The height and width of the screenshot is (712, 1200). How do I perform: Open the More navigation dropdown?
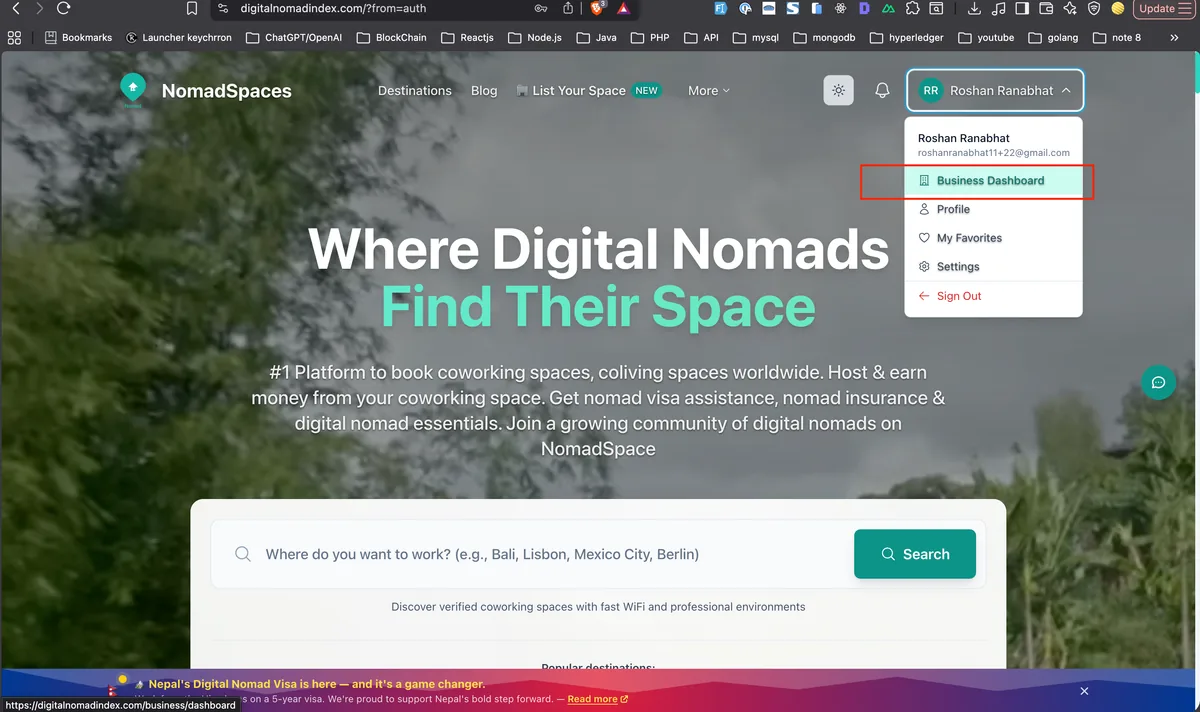click(x=708, y=90)
